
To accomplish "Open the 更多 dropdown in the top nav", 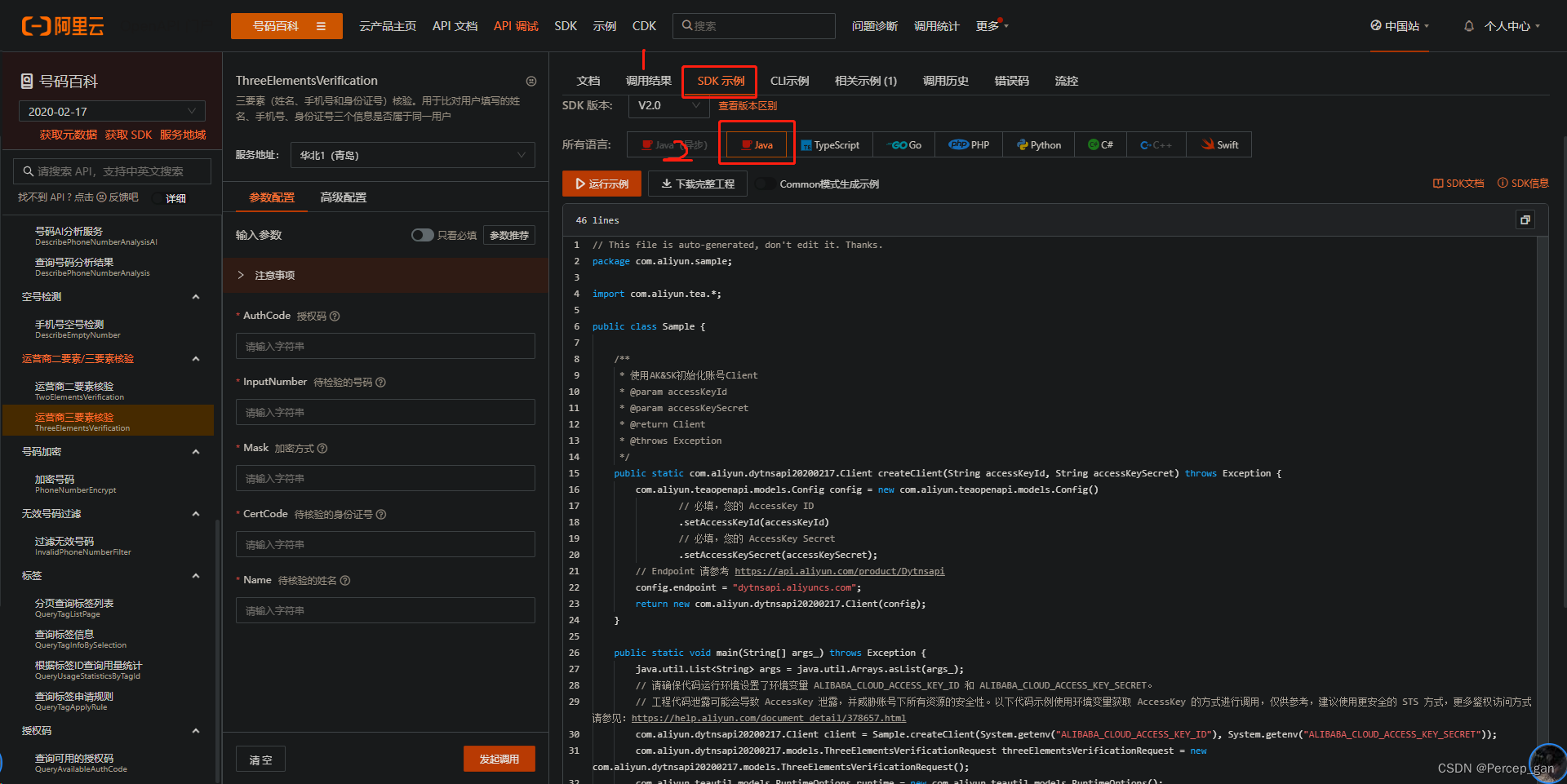I will [x=992, y=26].
